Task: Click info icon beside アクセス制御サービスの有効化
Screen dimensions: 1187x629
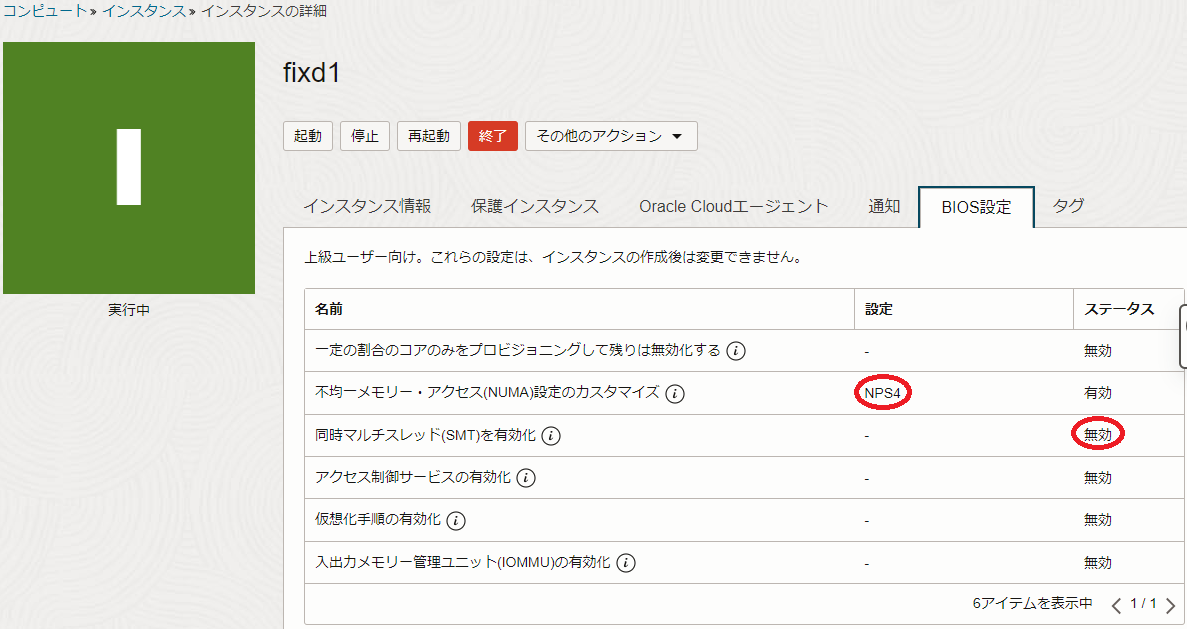Action: click(526, 478)
